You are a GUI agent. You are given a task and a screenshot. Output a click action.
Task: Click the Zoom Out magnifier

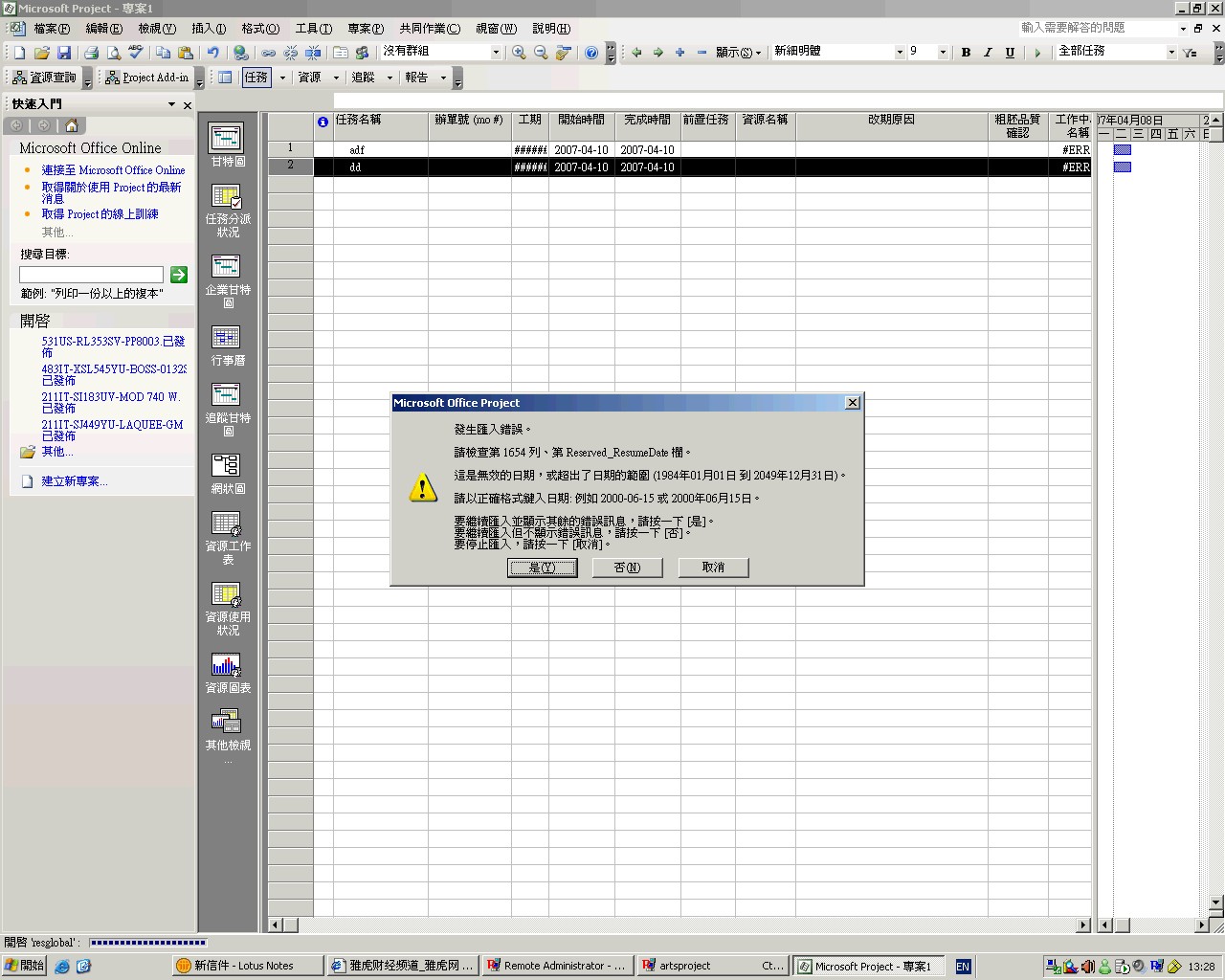541,53
